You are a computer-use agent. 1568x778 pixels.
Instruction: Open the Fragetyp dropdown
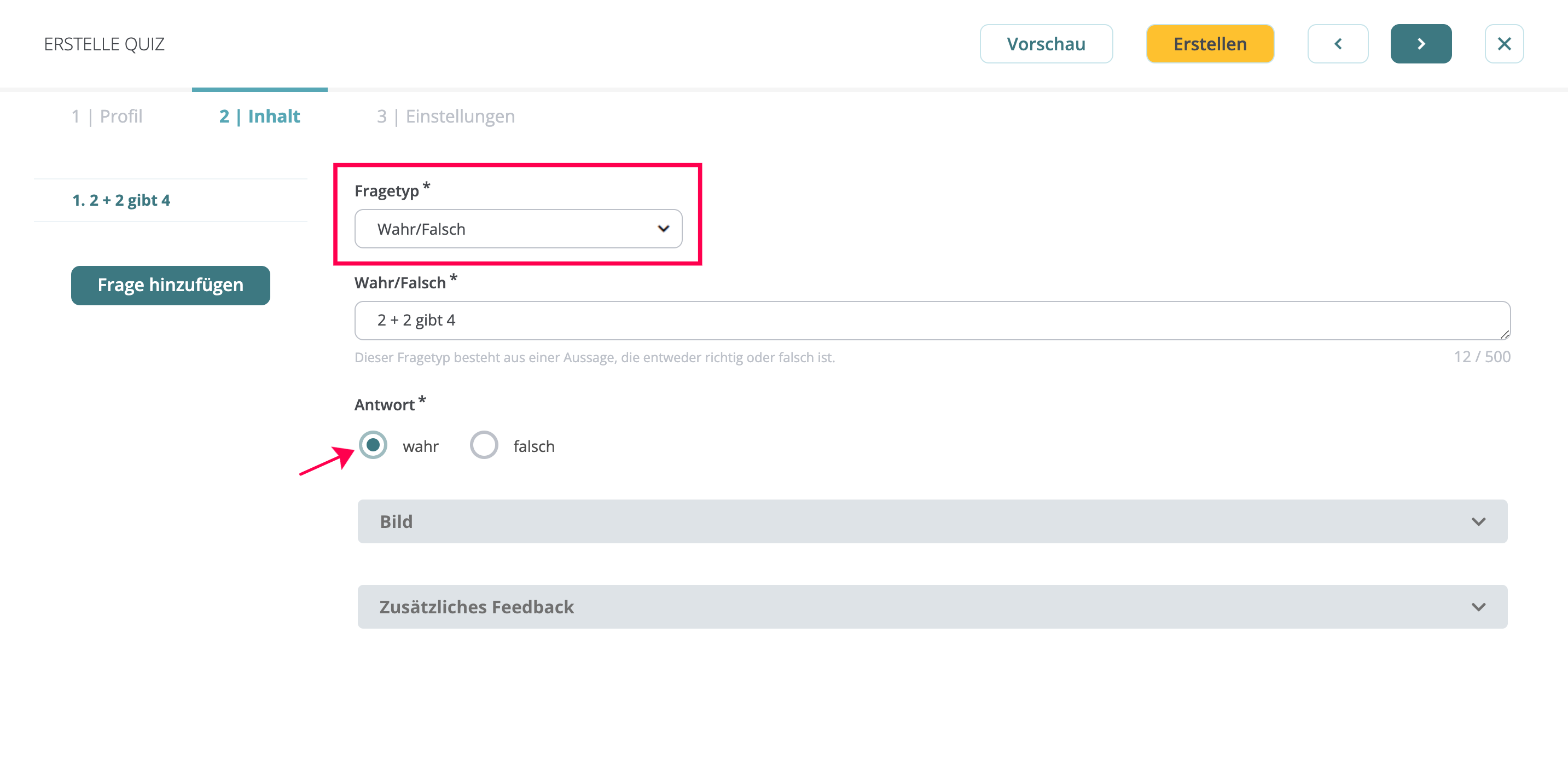coord(518,229)
